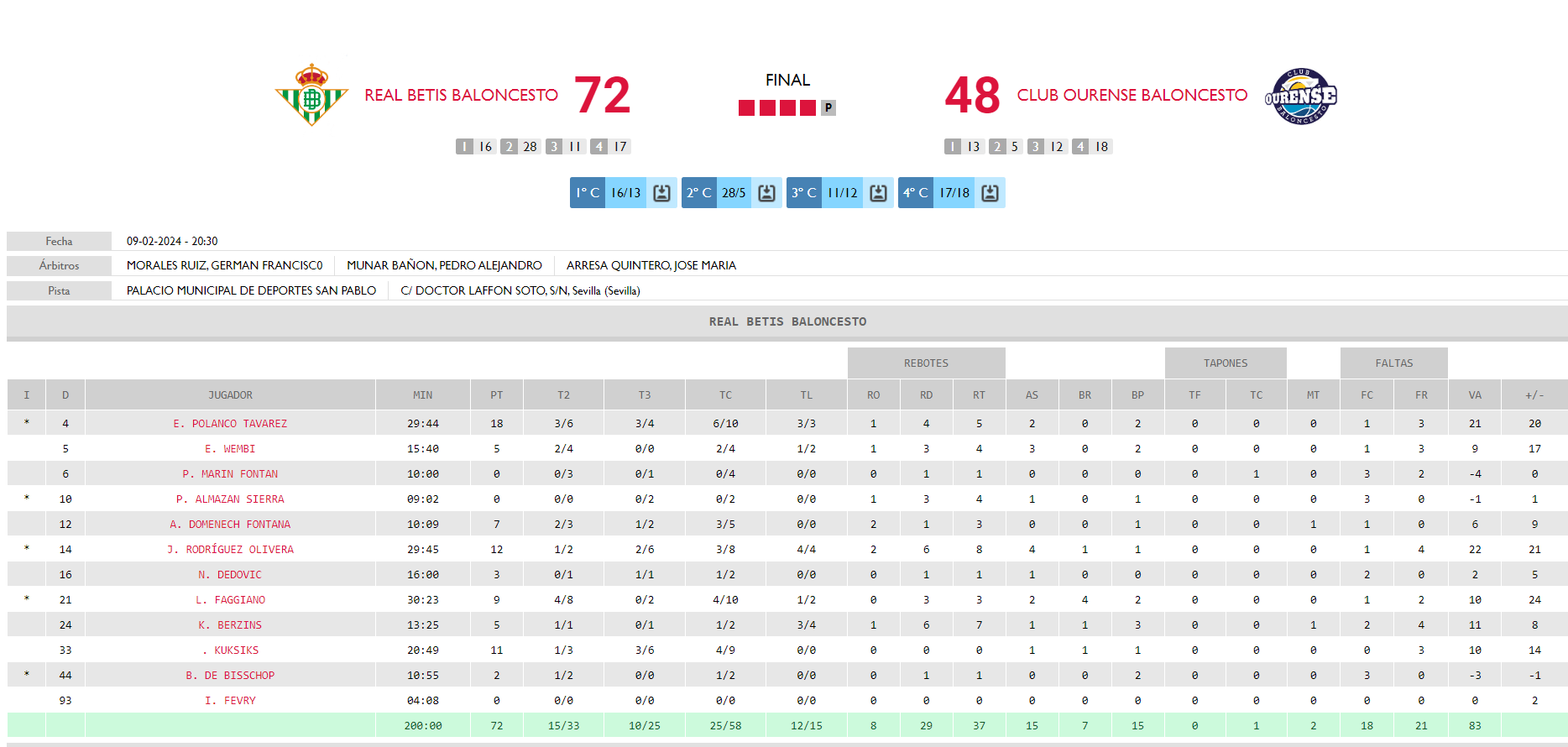Click the totals minutes cell 200:00
The image size is (1568, 747).
(423, 726)
